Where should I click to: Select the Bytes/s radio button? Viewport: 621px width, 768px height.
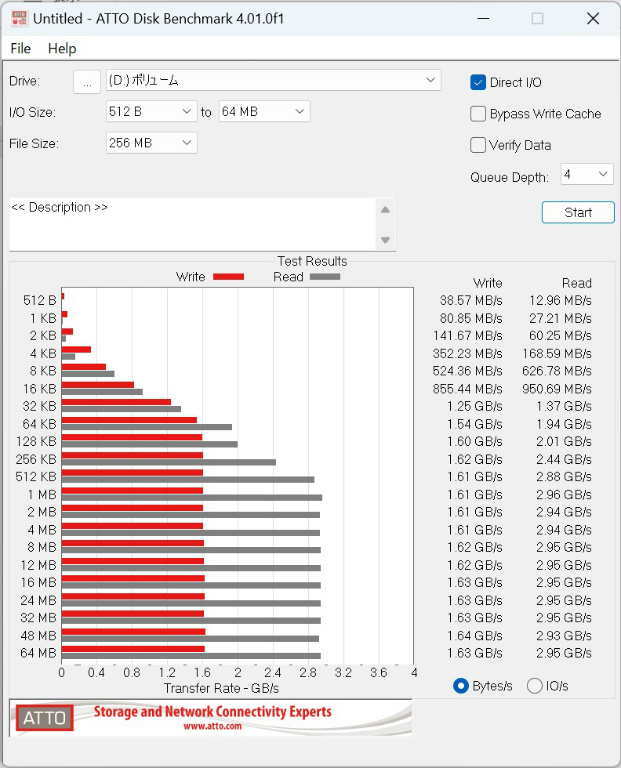461,686
